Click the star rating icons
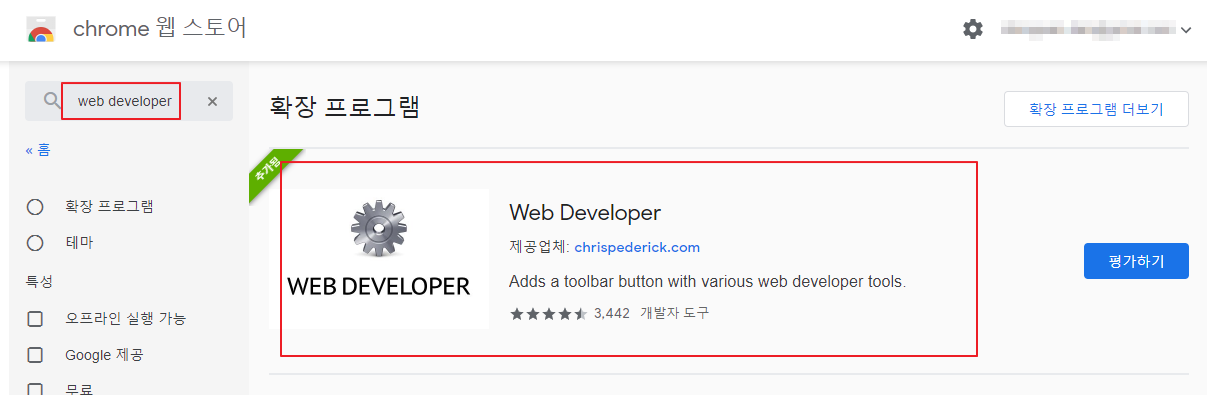Viewport: 1207px width, 395px height. tap(548, 313)
